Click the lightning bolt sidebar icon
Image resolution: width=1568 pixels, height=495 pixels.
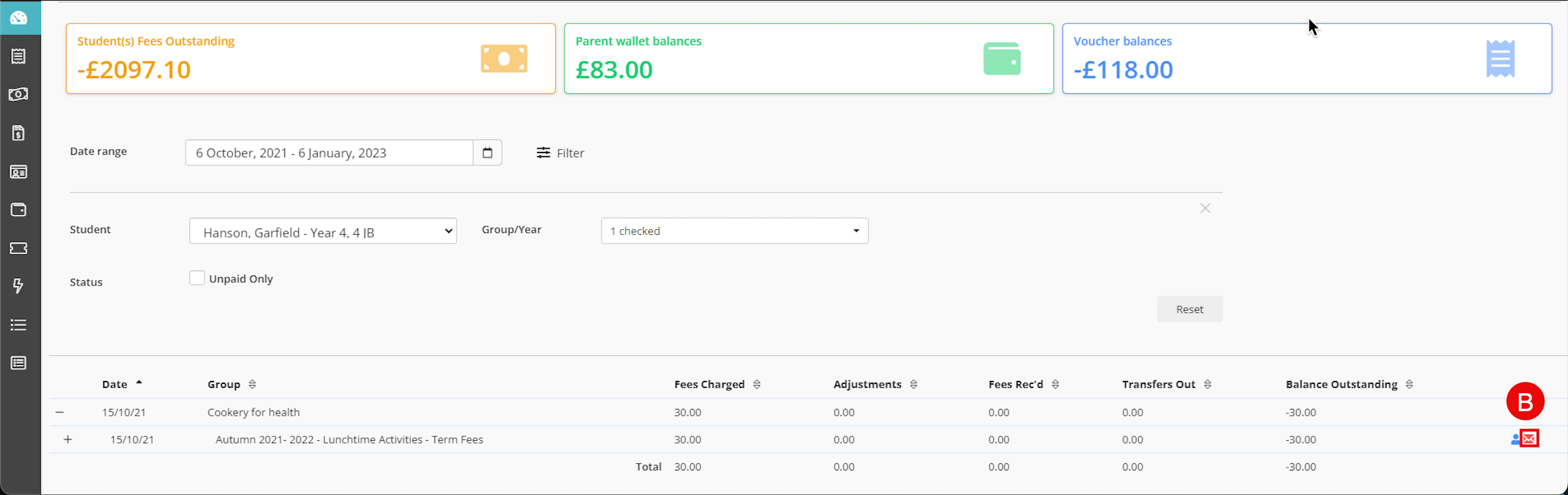pos(19,286)
